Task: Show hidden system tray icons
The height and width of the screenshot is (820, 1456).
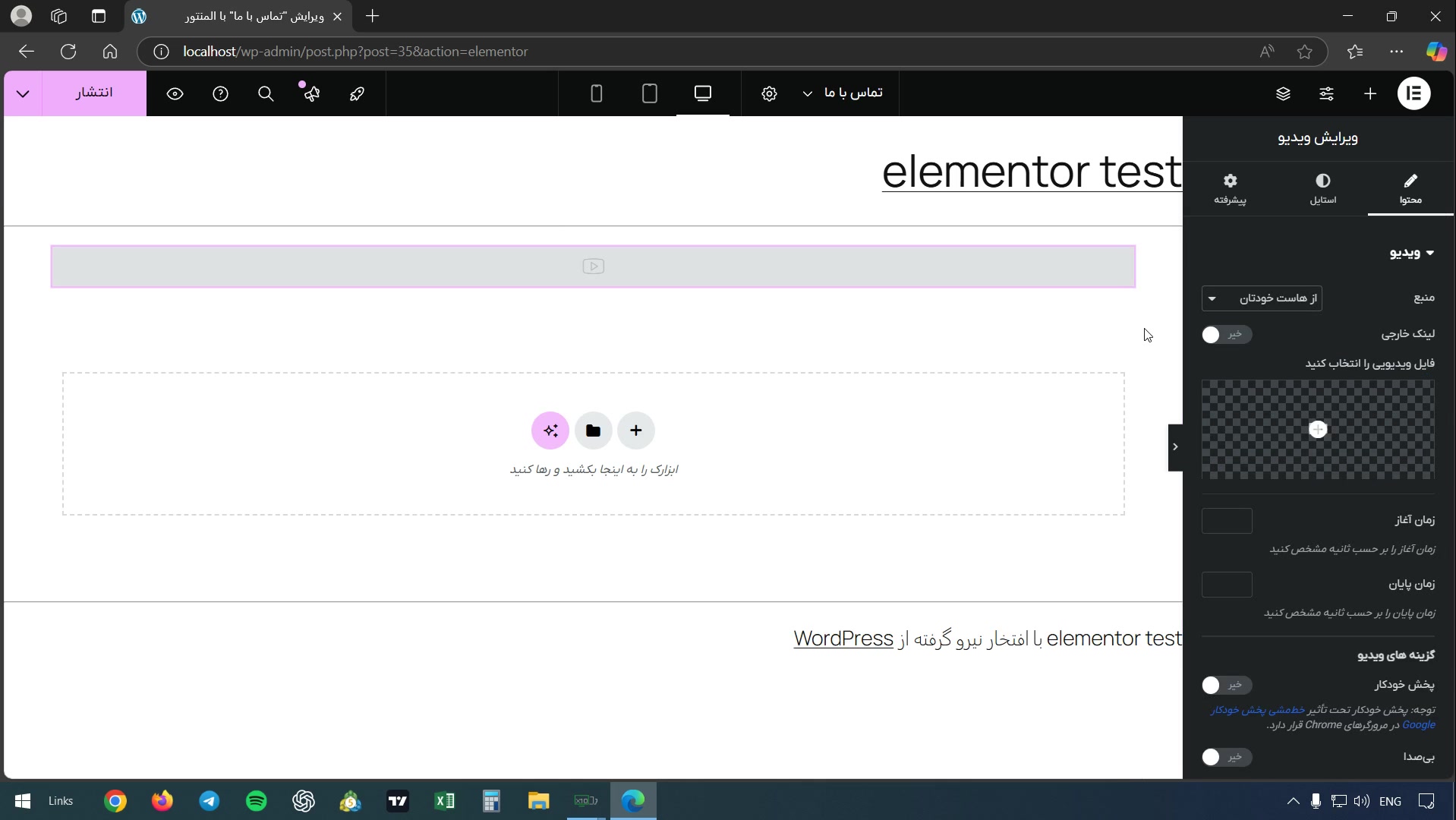Action: point(1294,801)
